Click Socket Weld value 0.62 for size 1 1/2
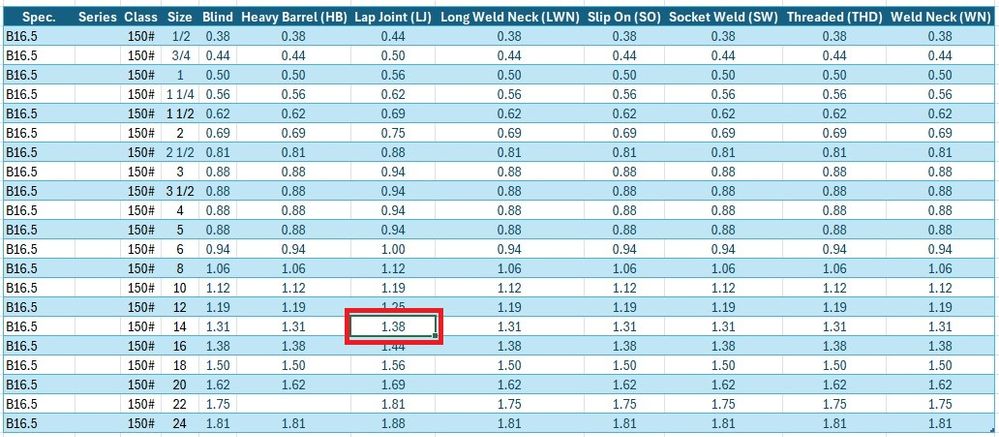Image resolution: width=999 pixels, height=437 pixels. (x=723, y=114)
